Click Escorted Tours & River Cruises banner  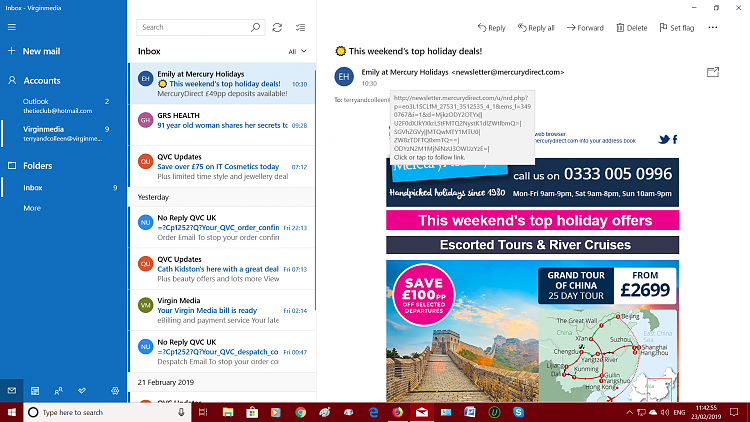[x=532, y=245]
